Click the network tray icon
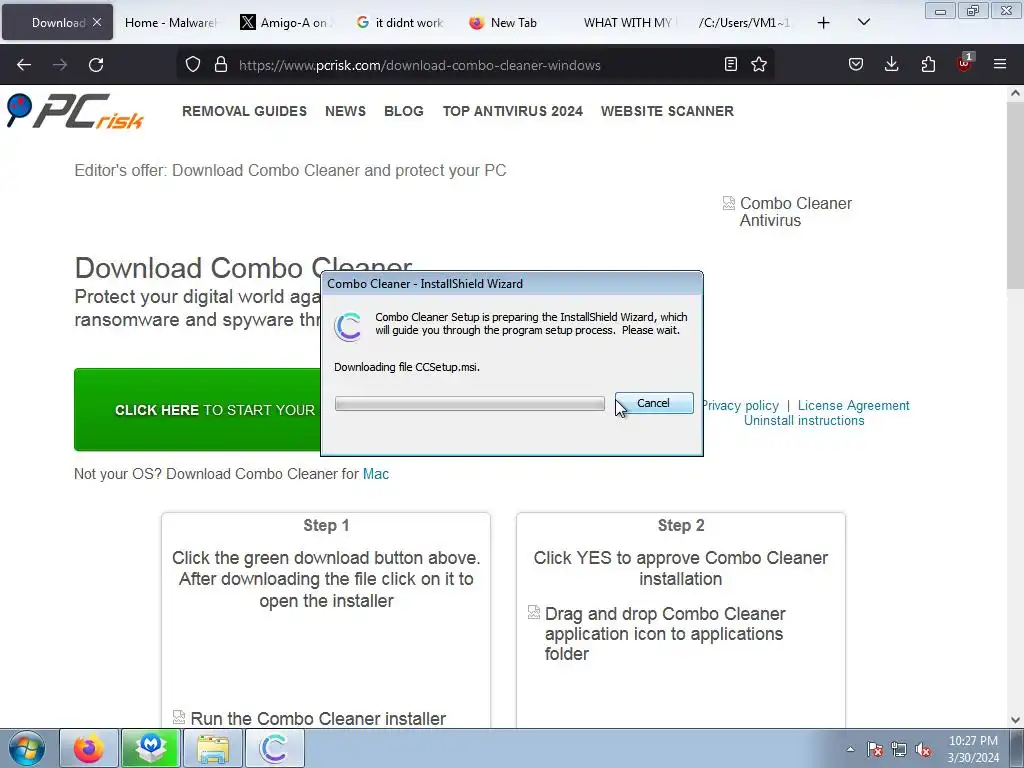This screenshot has height=768, width=1024. [899, 749]
